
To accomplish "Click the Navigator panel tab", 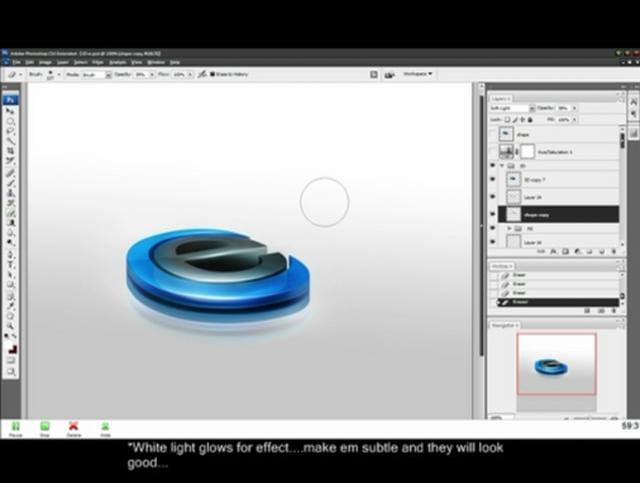I will click(504, 325).
